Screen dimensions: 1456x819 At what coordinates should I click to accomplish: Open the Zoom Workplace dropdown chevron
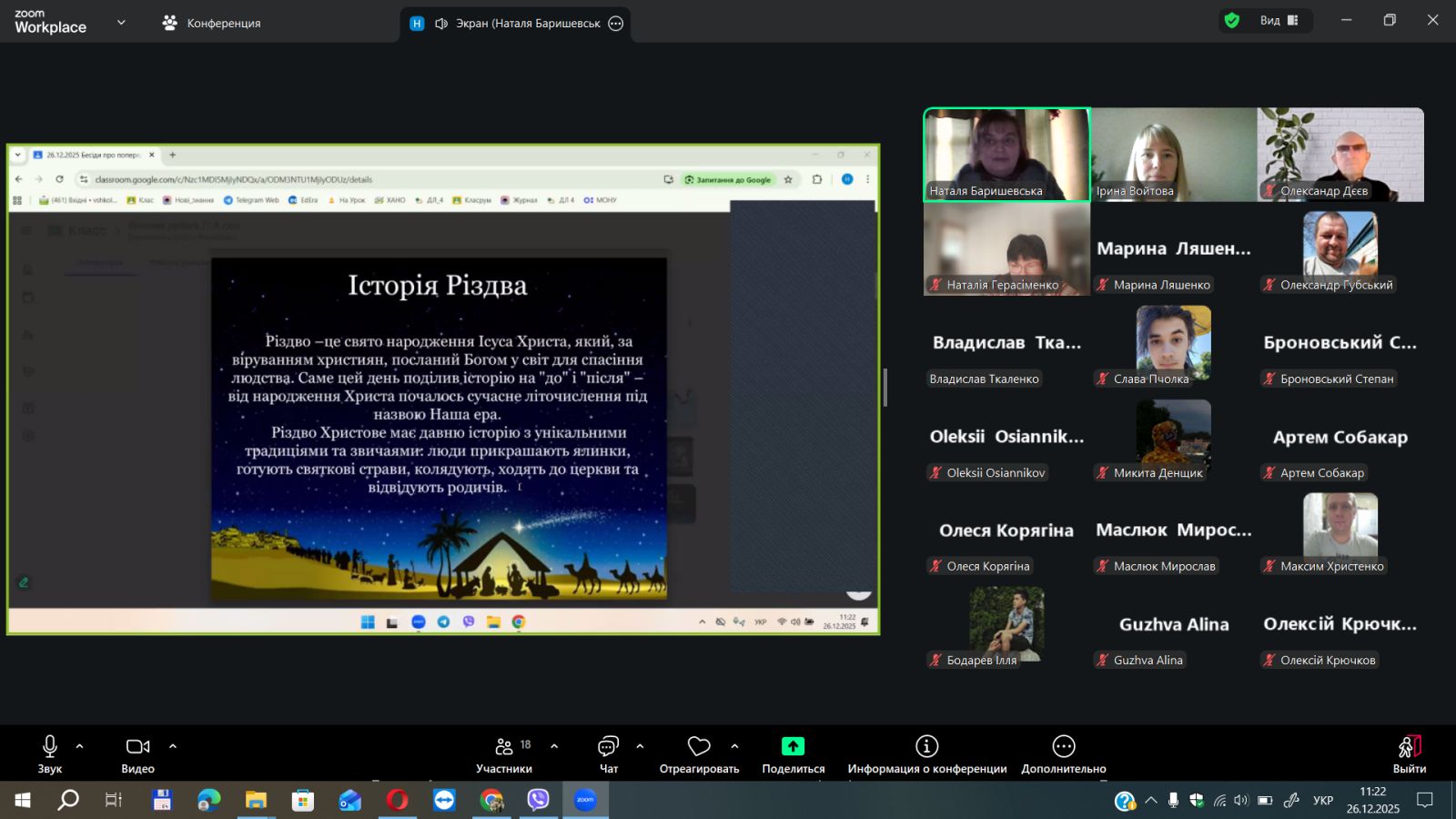(121, 23)
